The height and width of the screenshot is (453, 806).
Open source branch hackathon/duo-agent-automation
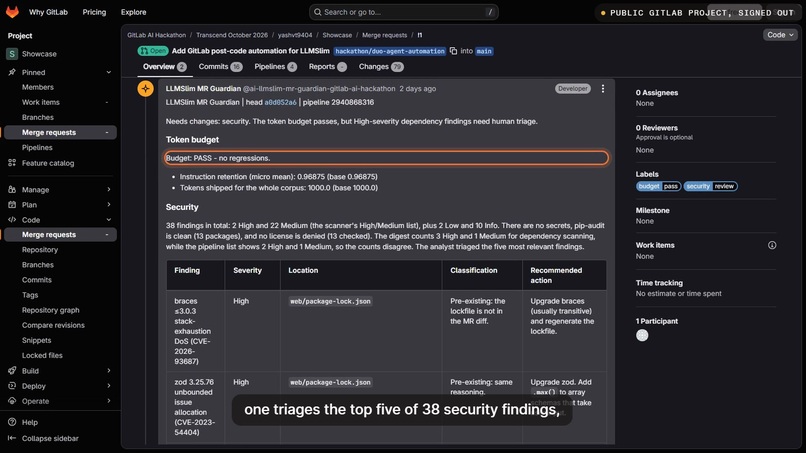pos(390,51)
